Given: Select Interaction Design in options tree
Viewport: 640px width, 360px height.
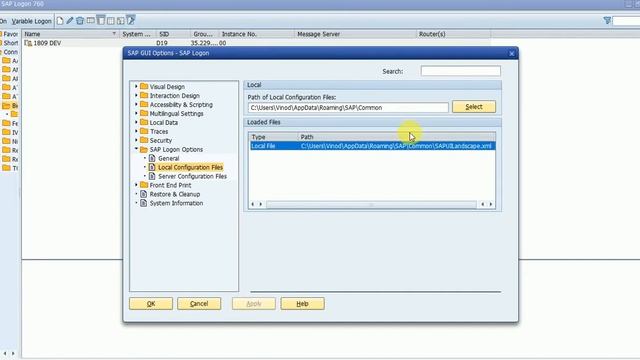Looking at the screenshot, I should click(x=175, y=96).
